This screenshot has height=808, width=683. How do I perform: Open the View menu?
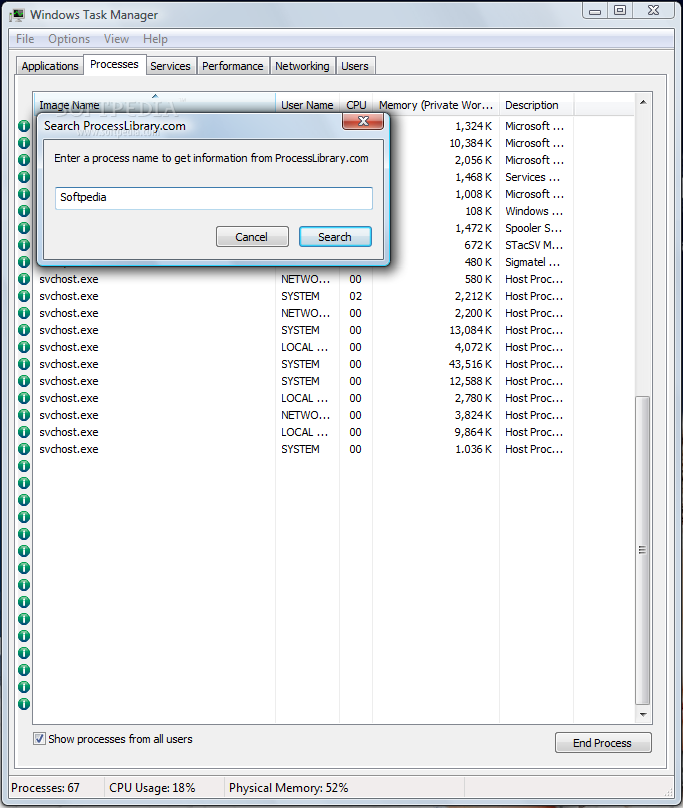116,39
